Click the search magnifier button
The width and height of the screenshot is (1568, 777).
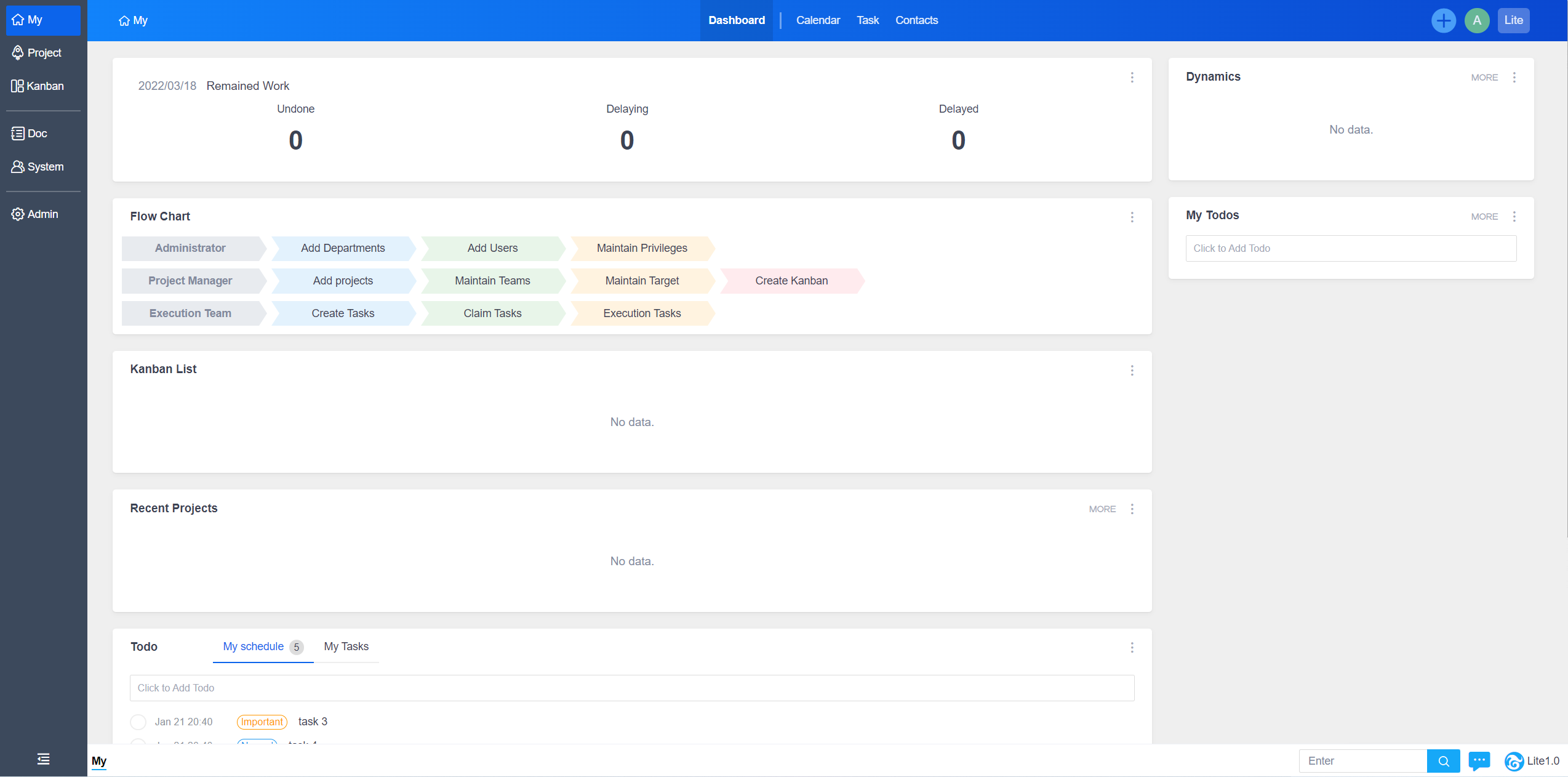pos(1443,761)
